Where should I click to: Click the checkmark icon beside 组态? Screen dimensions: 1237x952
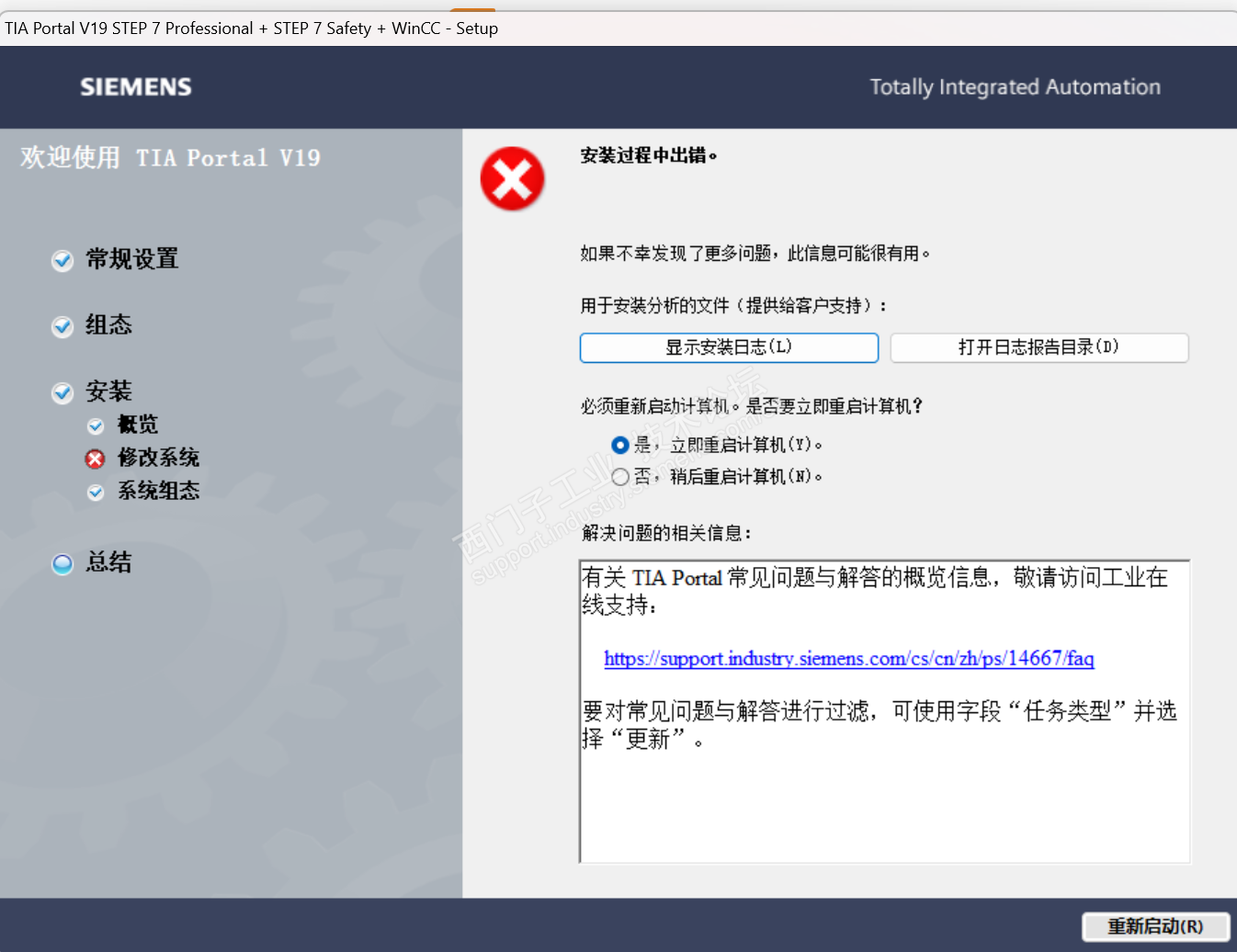[x=62, y=327]
